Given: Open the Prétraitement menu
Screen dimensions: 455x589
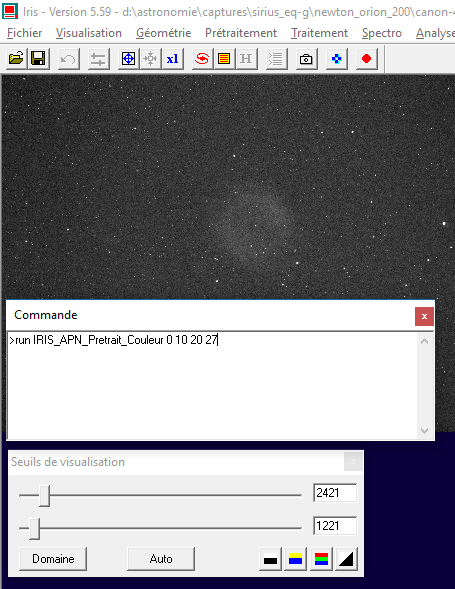Looking at the screenshot, I should coord(241,33).
